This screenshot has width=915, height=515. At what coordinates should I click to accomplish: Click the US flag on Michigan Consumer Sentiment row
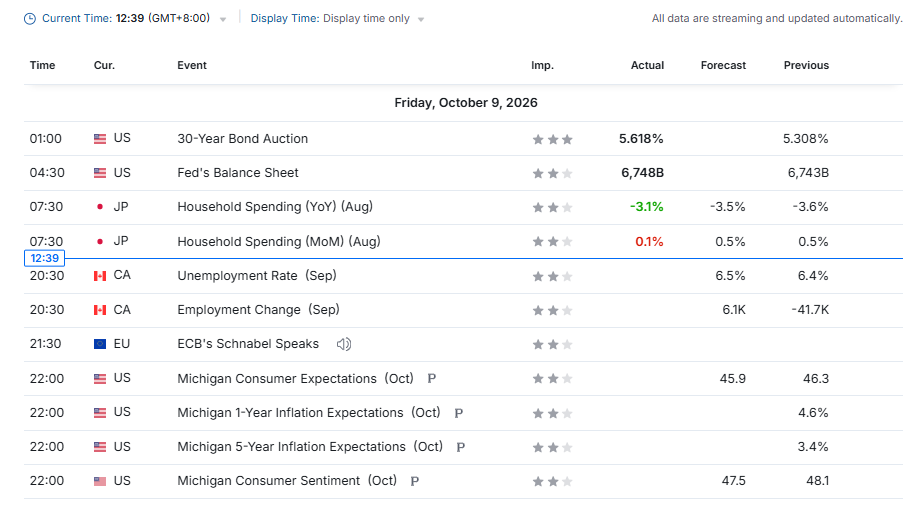(x=100, y=481)
